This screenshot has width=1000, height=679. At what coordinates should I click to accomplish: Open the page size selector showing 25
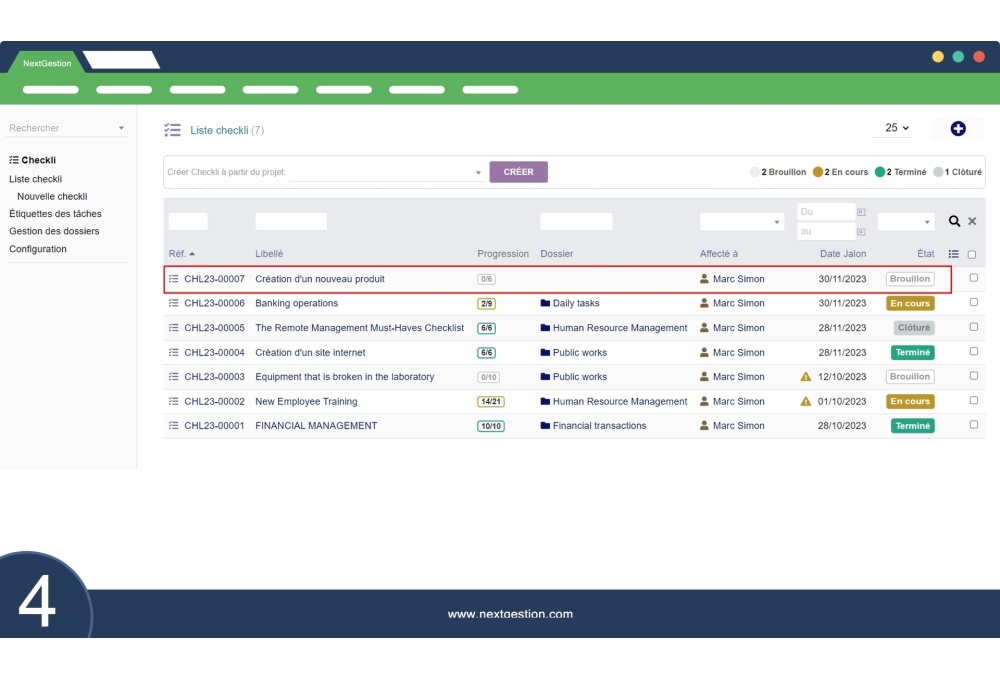[x=891, y=128]
